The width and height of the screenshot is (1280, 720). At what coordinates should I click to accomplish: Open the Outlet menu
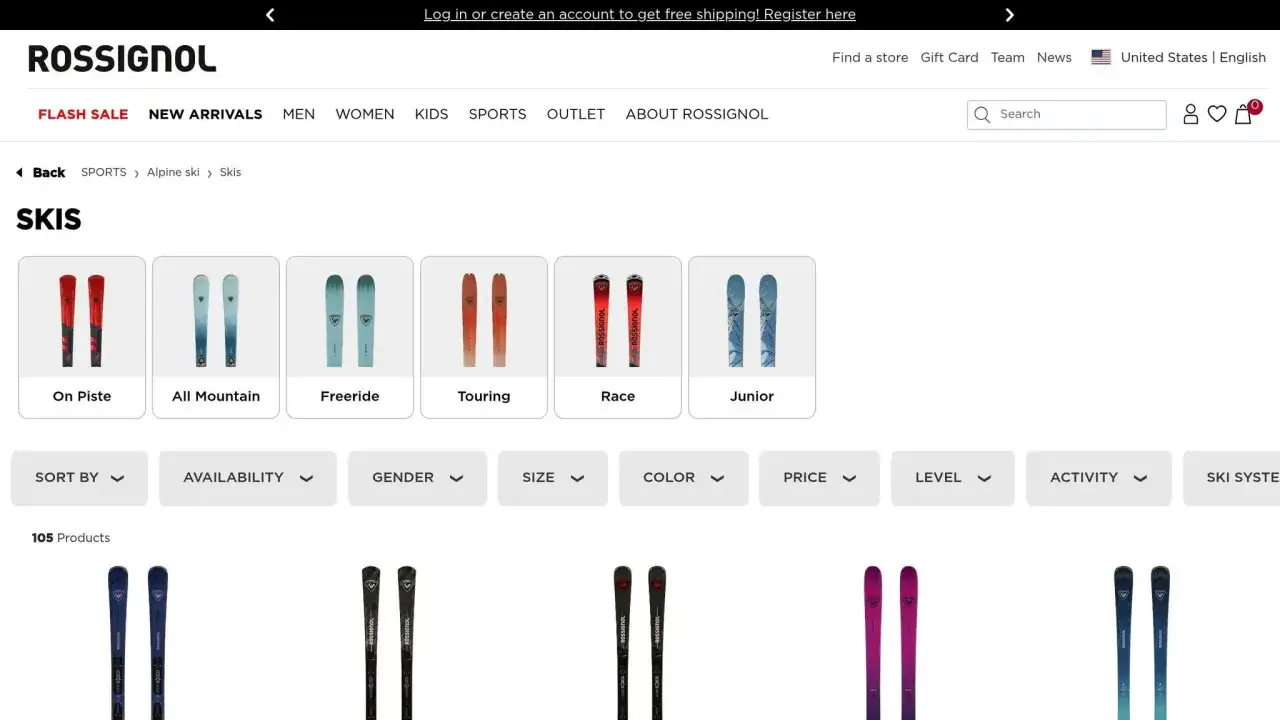576,114
